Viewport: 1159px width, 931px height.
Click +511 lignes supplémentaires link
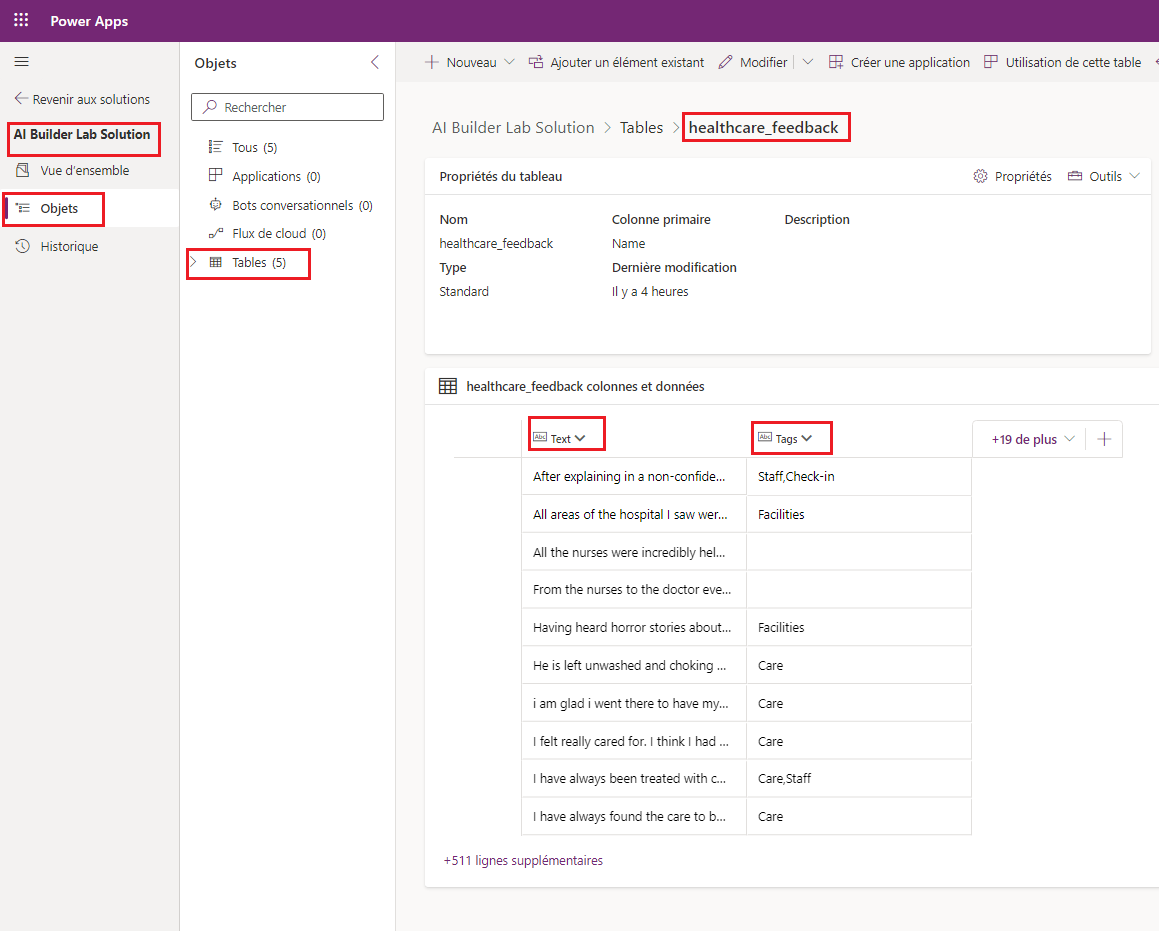coord(523,860)
